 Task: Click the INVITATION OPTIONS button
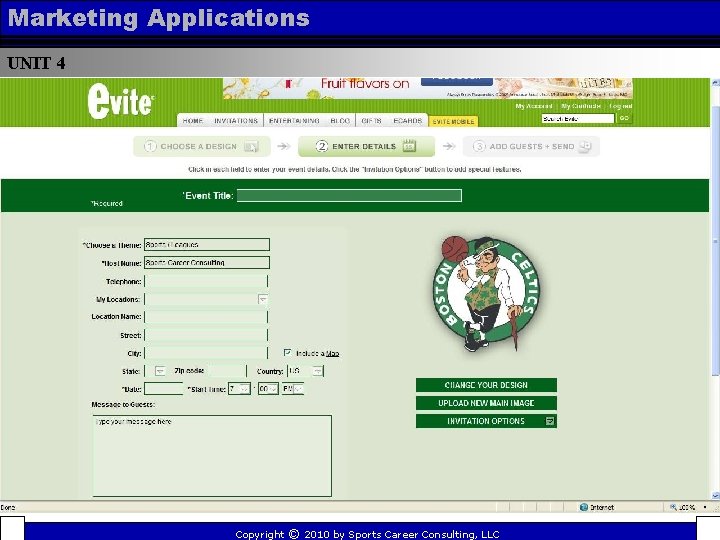coord(486,421)
